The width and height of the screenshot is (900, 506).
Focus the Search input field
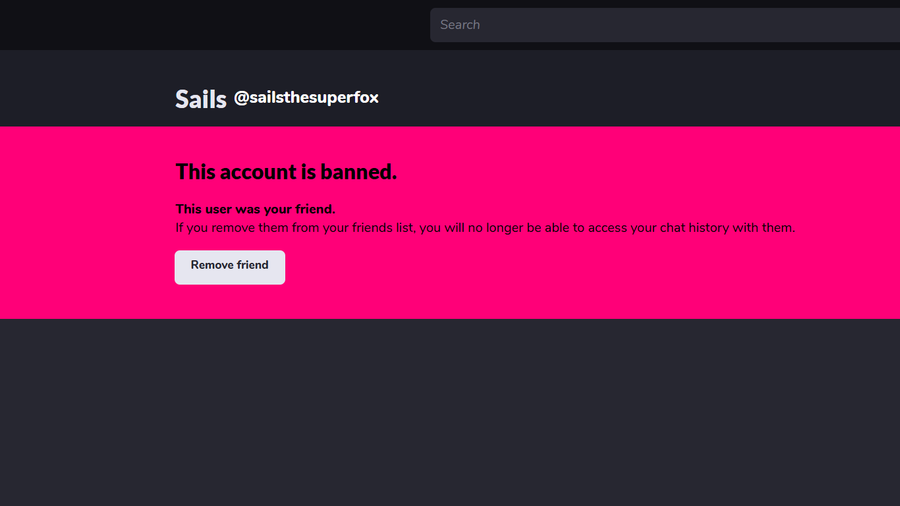point(665,25)
